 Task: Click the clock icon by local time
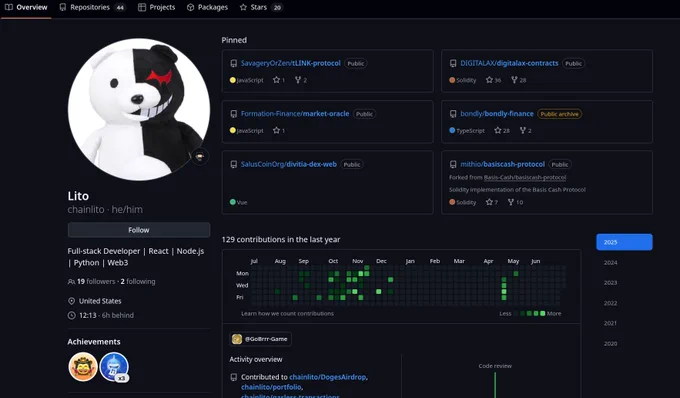pyautogui.click(x=72, y=316)
